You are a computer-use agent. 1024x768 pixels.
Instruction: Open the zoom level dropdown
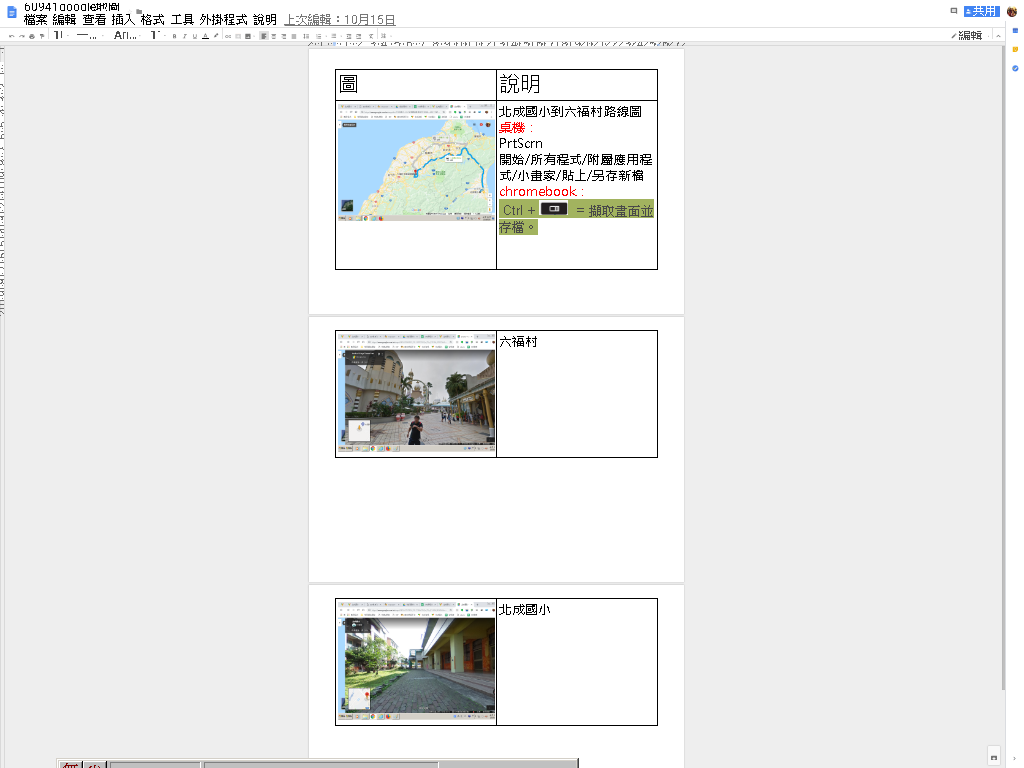click(61, 35)
